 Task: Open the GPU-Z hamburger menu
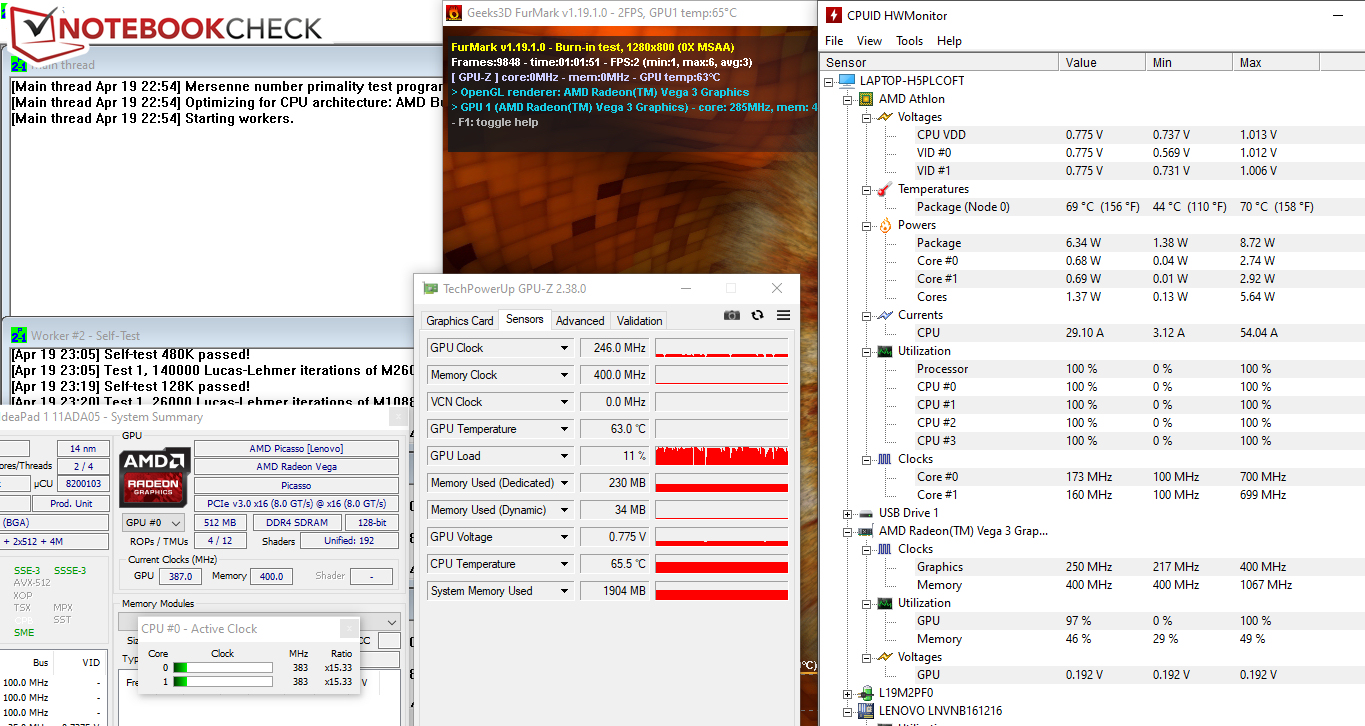[783, 315]
